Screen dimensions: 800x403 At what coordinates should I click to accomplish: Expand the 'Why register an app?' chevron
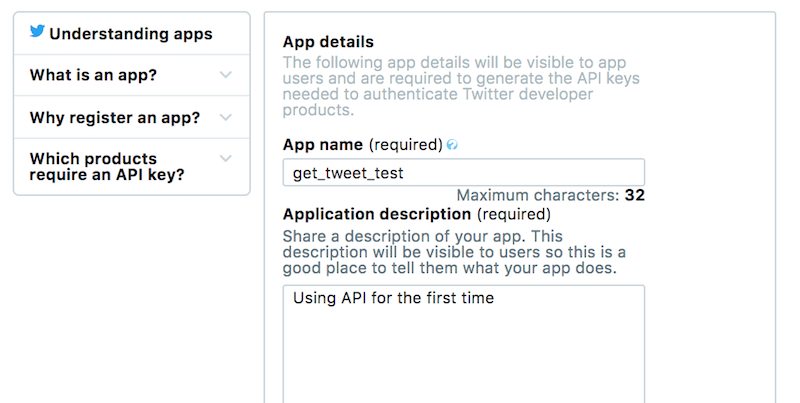[226, 117]
